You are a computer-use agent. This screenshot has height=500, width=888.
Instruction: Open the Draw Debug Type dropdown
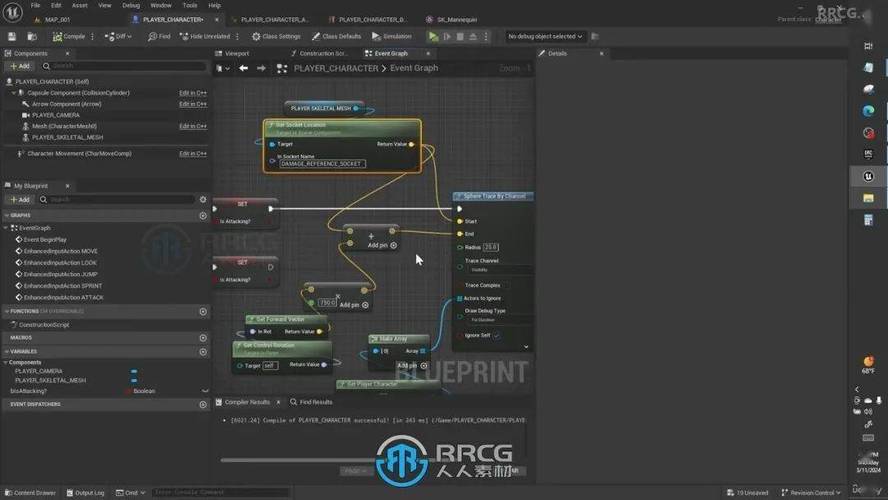click(500, 320)
